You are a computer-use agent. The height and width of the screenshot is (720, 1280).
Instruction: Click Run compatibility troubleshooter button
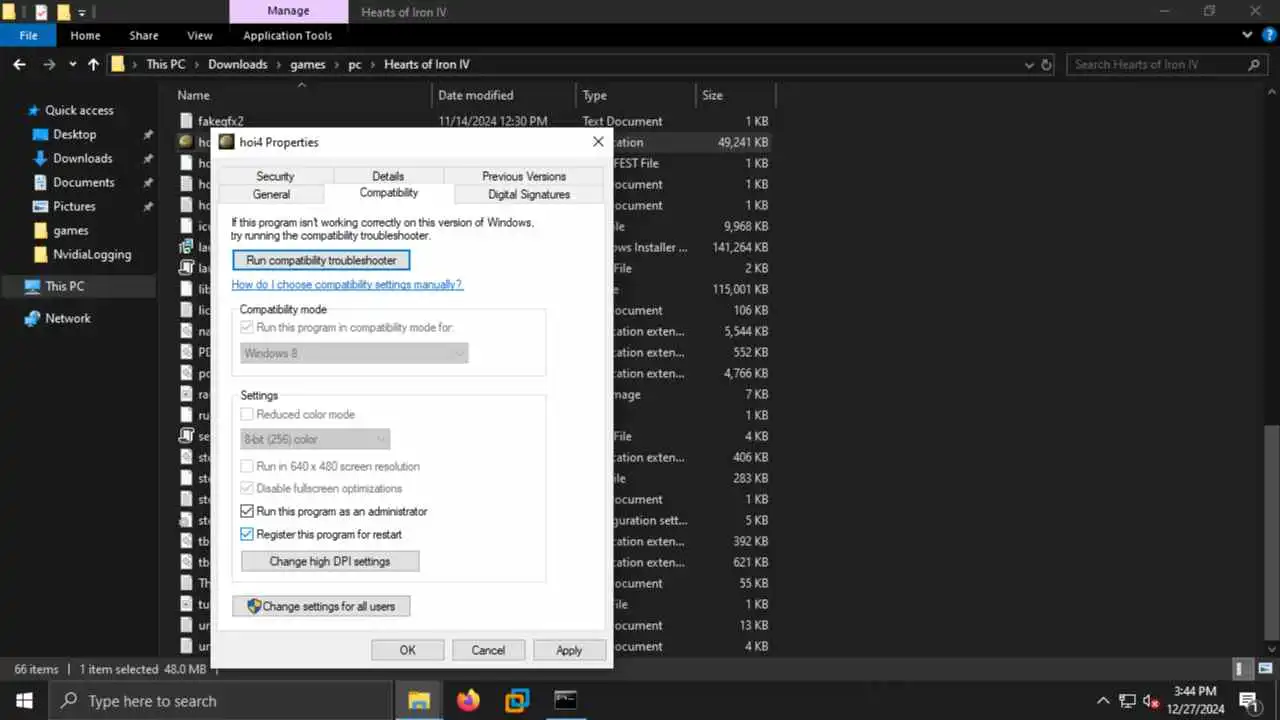[321, 260]
